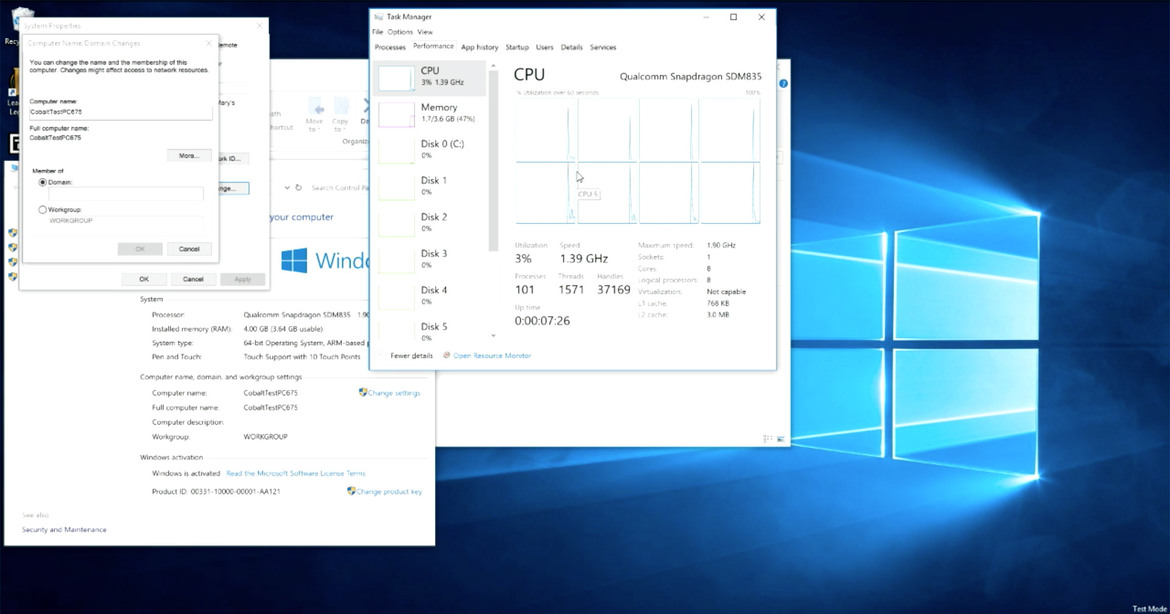Click the Resource Monitor gauge icon

tap(447, 355)
